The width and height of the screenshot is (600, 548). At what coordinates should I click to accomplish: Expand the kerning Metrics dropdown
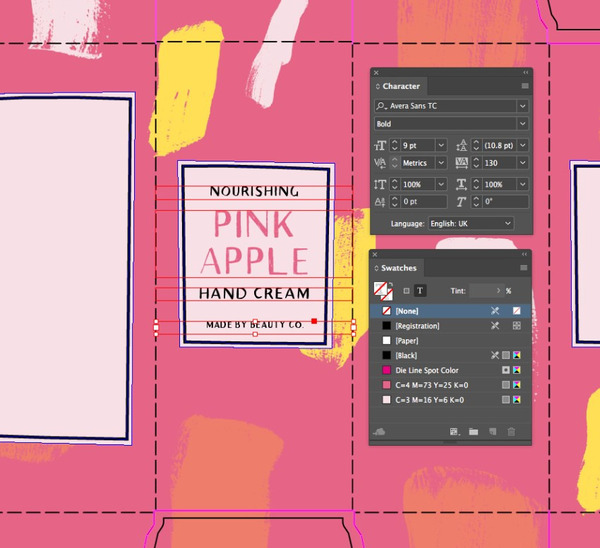coord(441,162)
